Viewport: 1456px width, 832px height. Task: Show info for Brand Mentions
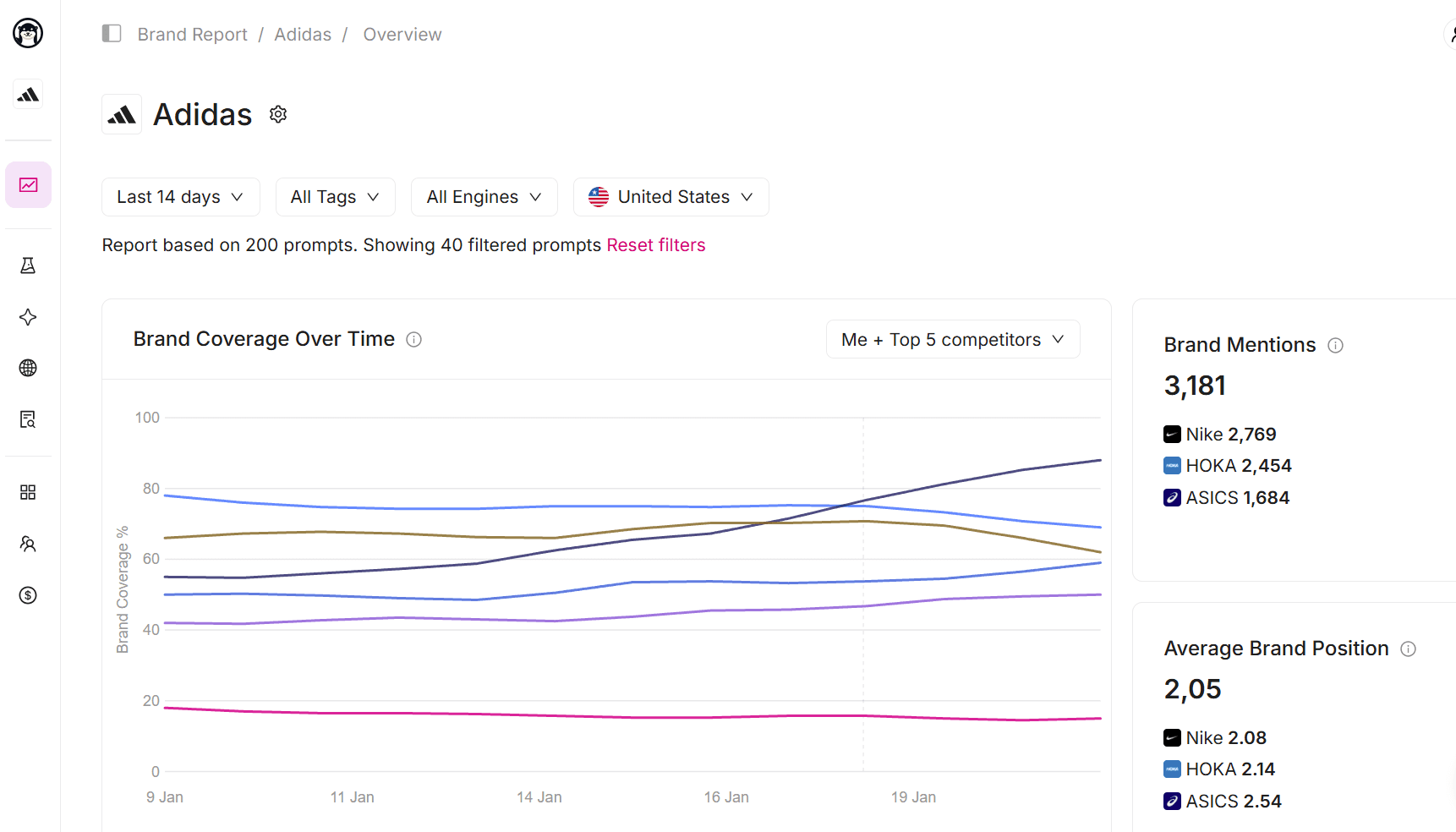coord(1335,345)
